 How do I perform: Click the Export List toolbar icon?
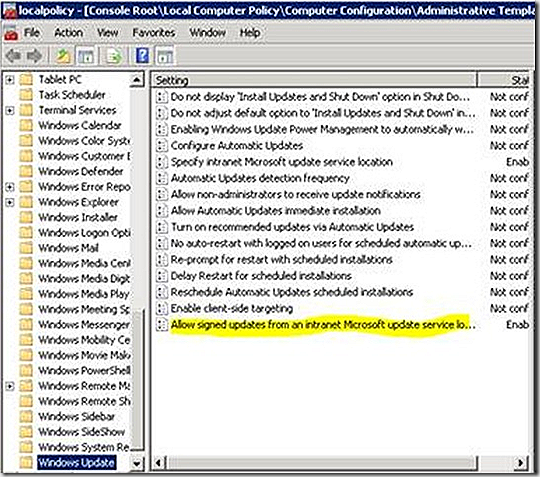point(114,55)
